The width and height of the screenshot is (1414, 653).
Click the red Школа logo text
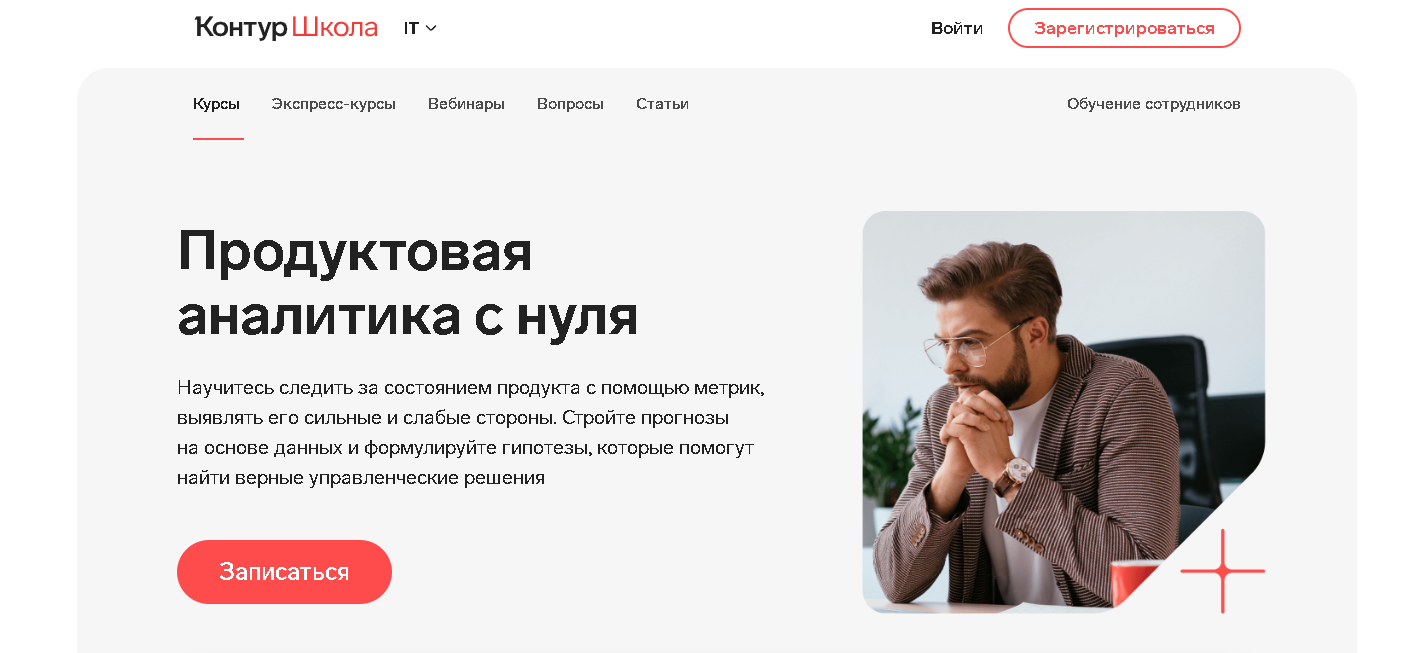335,28
